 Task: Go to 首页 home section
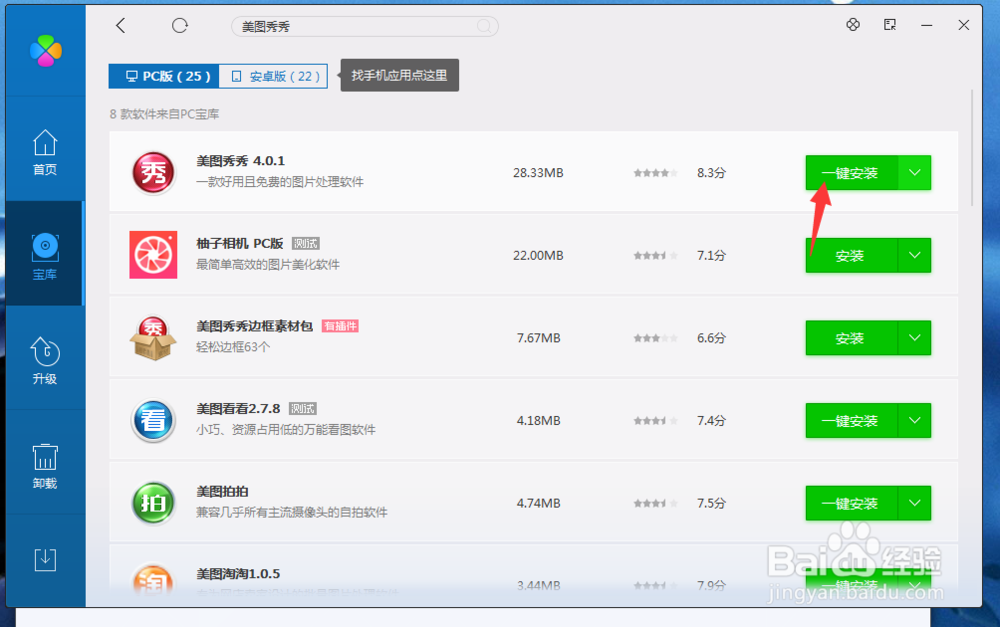(45, 152)
